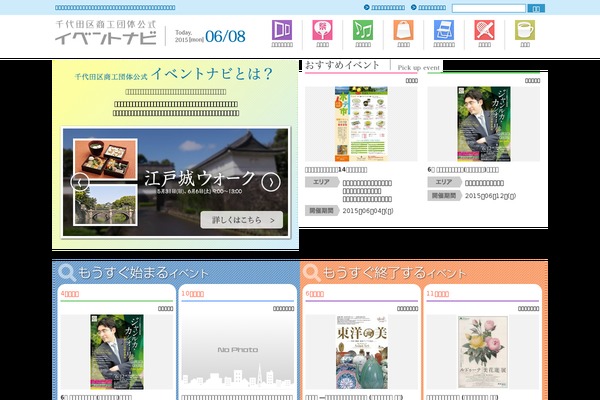600x400 pixels.
Task: Open the No Photo placeholder event card
Action: click(x=238, y=352)
